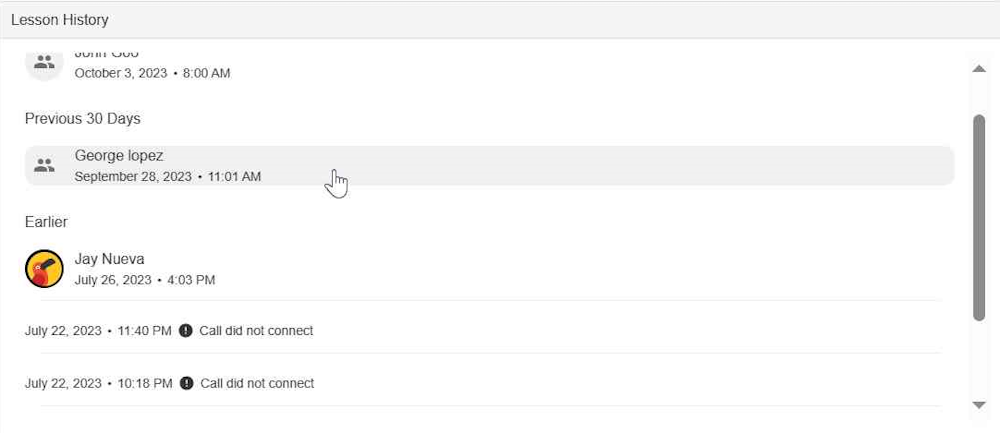
Task: Click Jay Nueva's toucan avatar
Action: tap(44, 269)
